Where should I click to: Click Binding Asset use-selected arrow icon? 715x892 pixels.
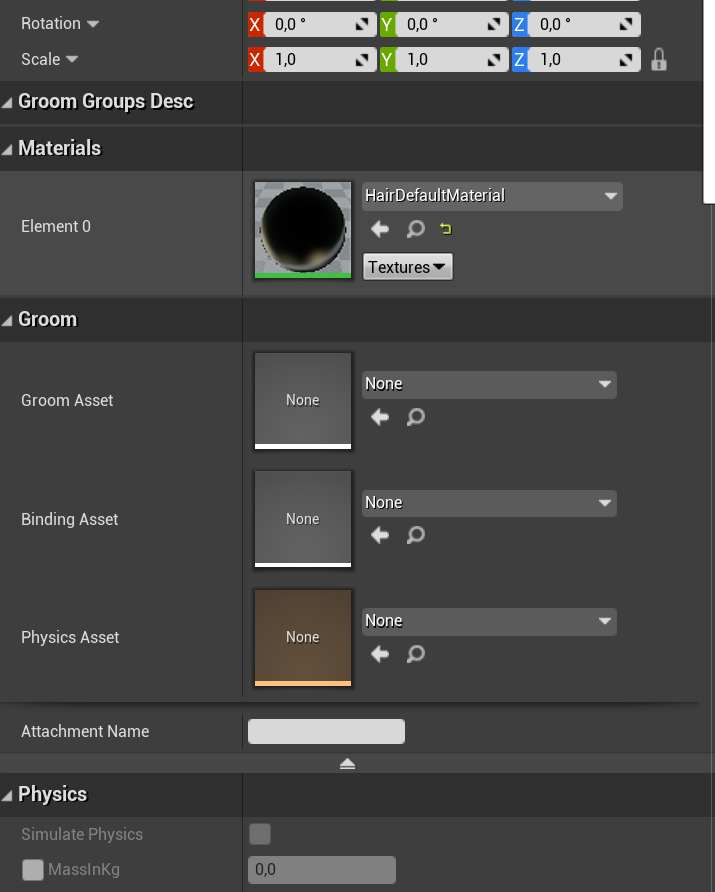[x=380, y=535]
